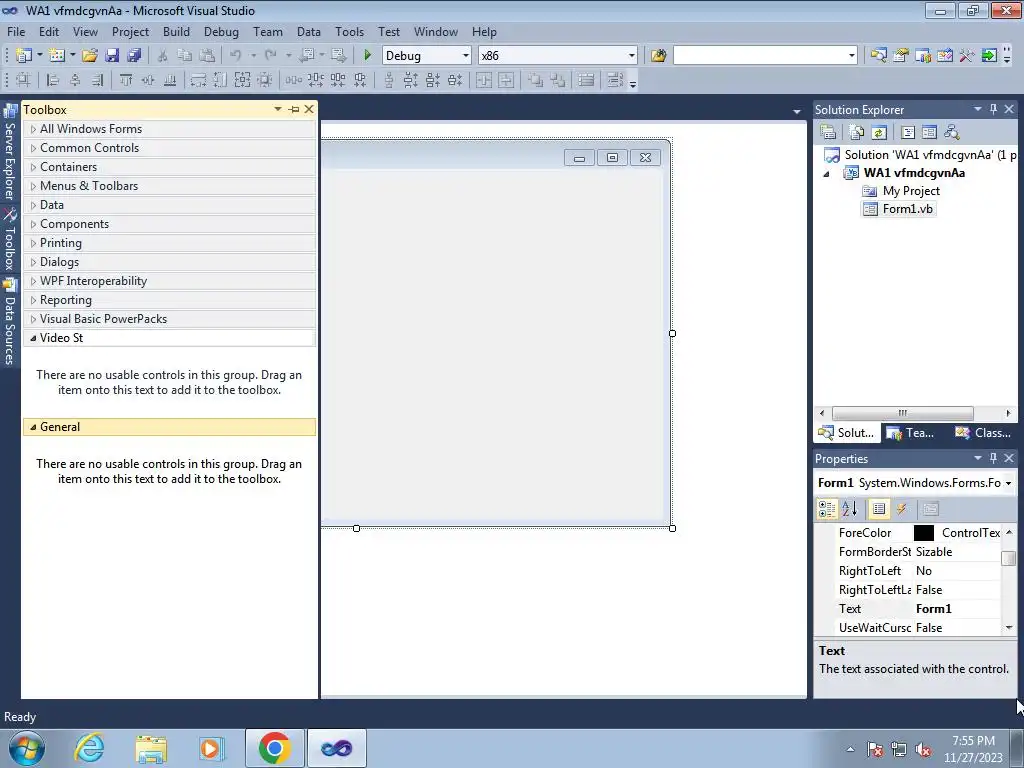
Task: Click the New Project toolbar icon
Action: coord(24,56)
